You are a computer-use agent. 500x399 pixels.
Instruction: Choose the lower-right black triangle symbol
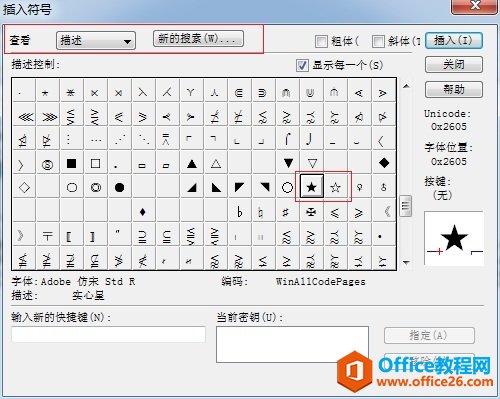click(192, 187)
